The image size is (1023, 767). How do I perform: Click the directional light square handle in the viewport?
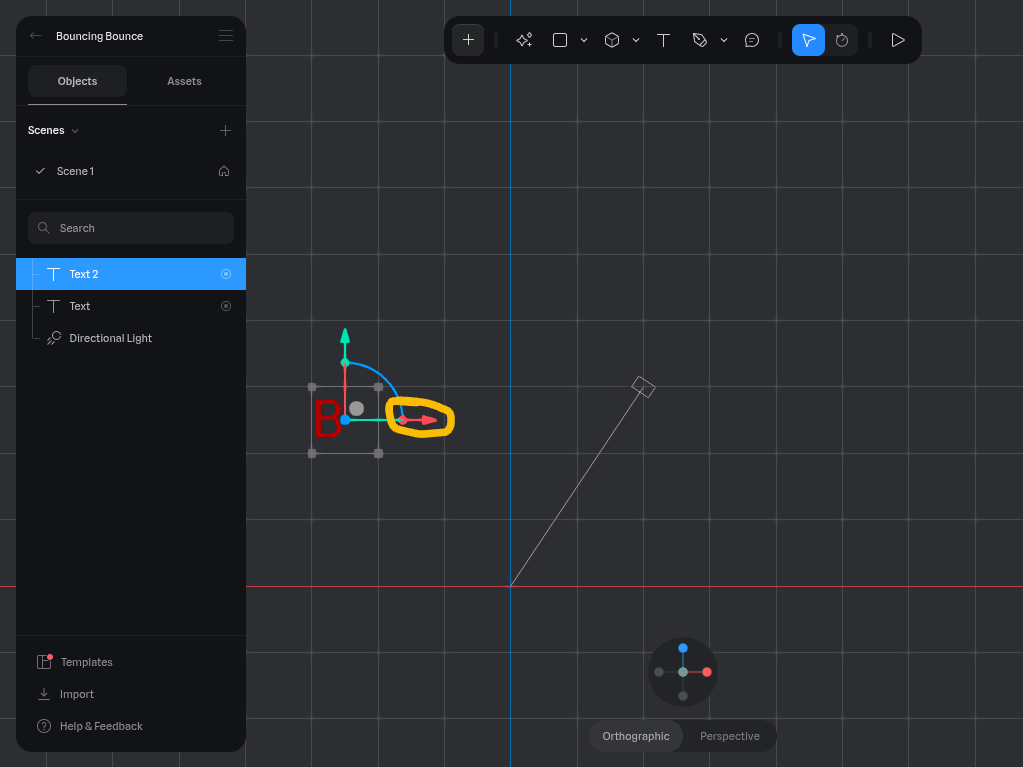click(643, 387)
